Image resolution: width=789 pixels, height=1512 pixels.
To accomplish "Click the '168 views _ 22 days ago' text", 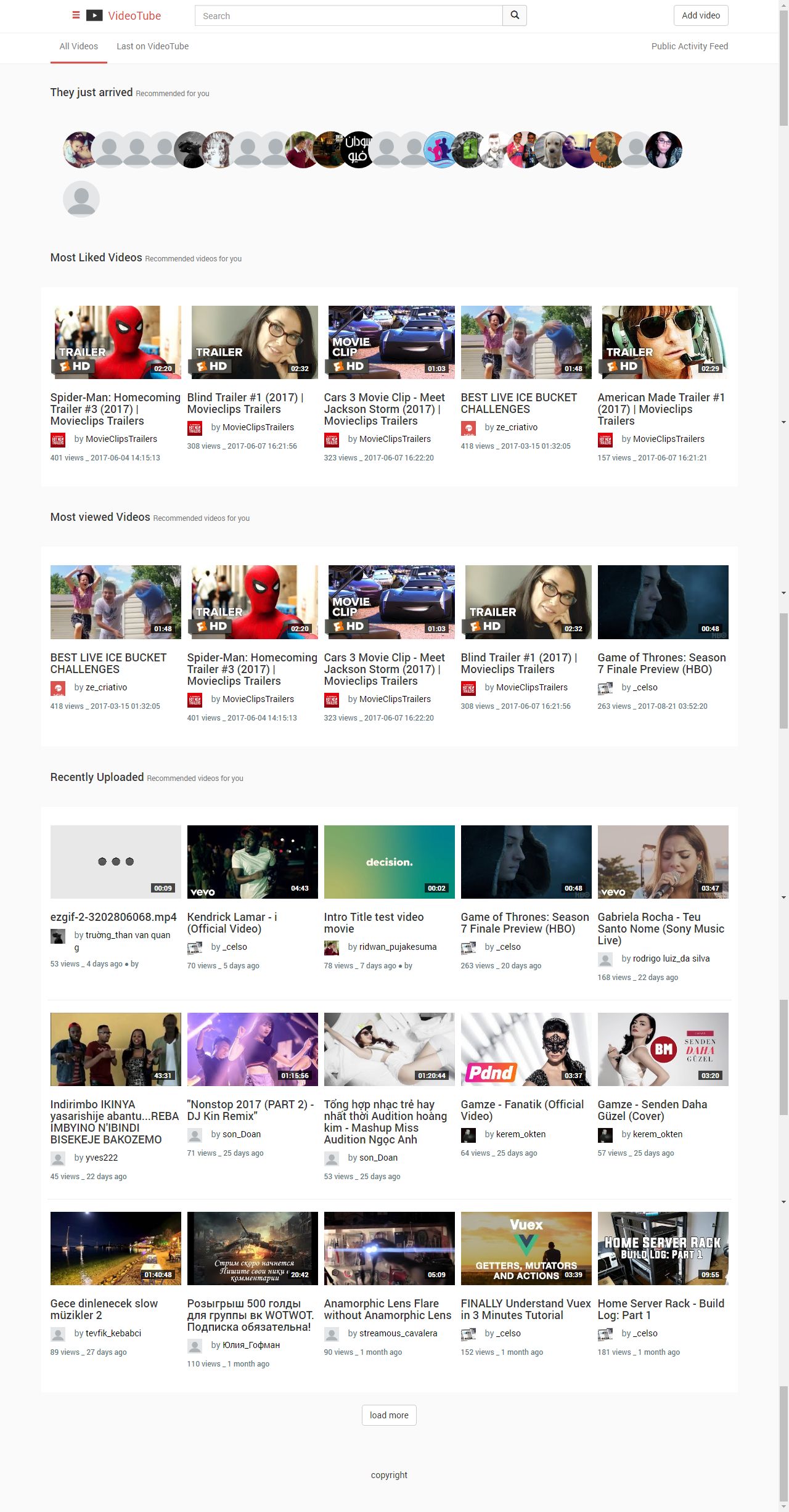I will point(638,978).
